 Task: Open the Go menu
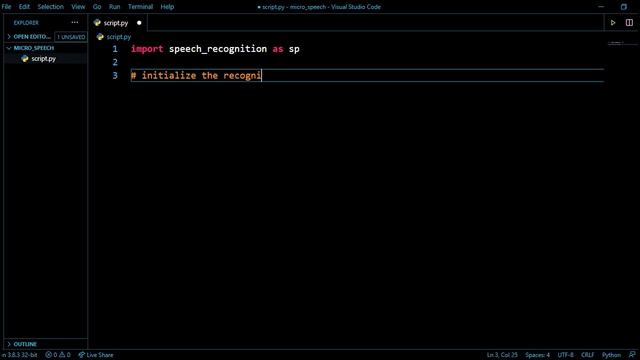[97, 7]
